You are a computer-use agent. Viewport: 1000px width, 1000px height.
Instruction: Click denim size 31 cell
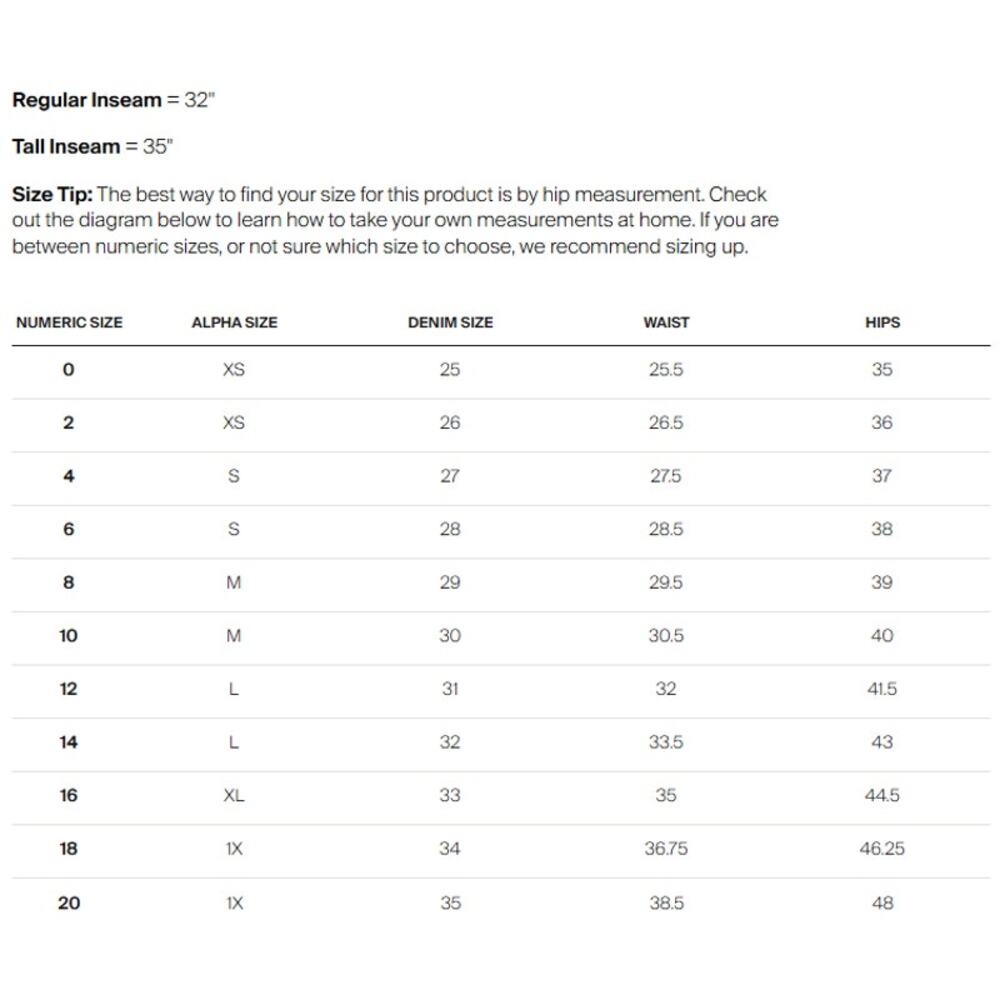pos(450,689)
